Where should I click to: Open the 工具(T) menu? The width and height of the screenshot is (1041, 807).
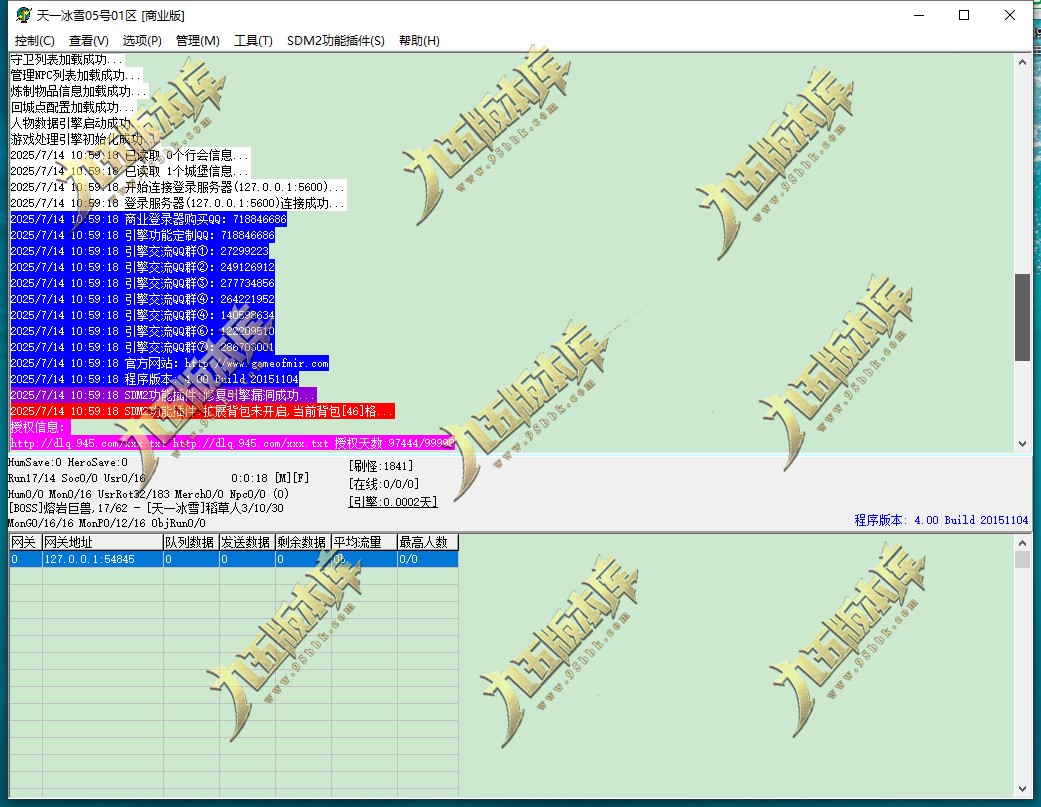tap(253, 40)
